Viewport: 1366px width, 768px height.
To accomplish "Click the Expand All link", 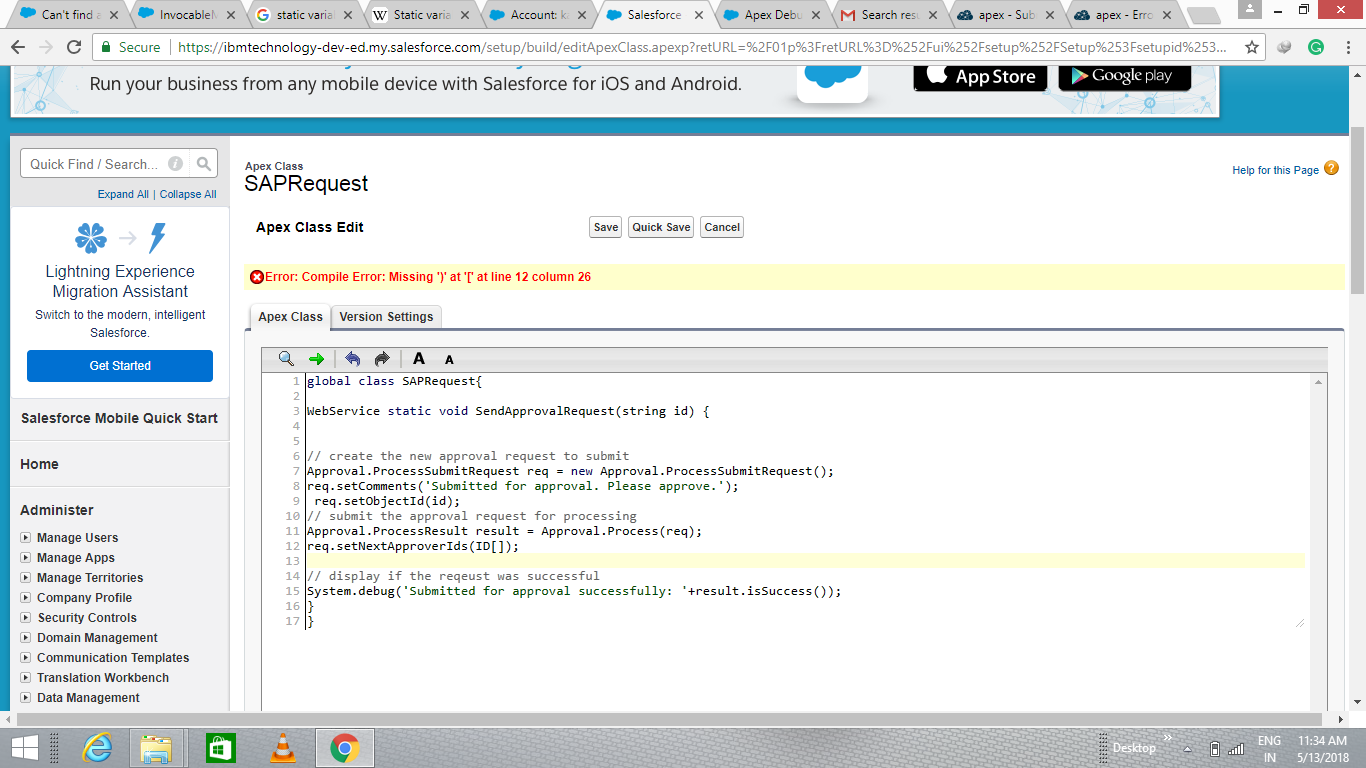I will [123, 194].
